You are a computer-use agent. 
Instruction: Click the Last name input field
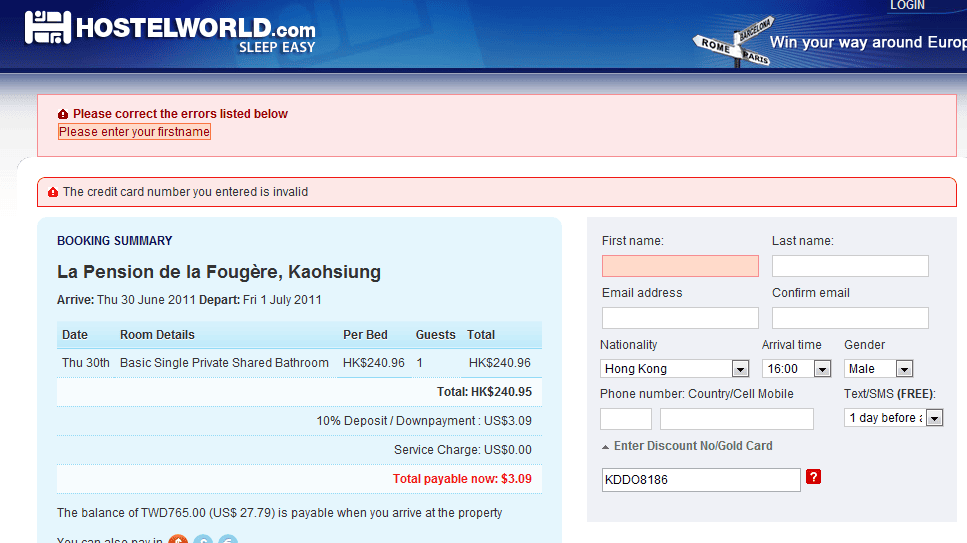[850, 266]
